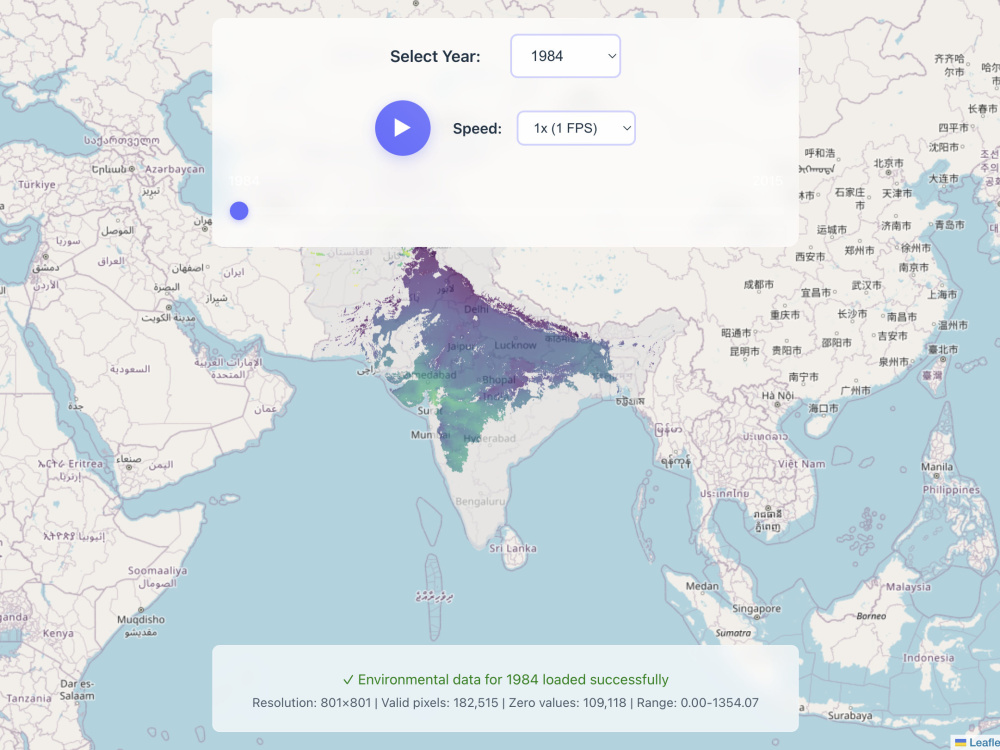This screenshot has height=750, width=1000.
Task: Click the Lucknow city label
Action: click(x=515, y=345)
